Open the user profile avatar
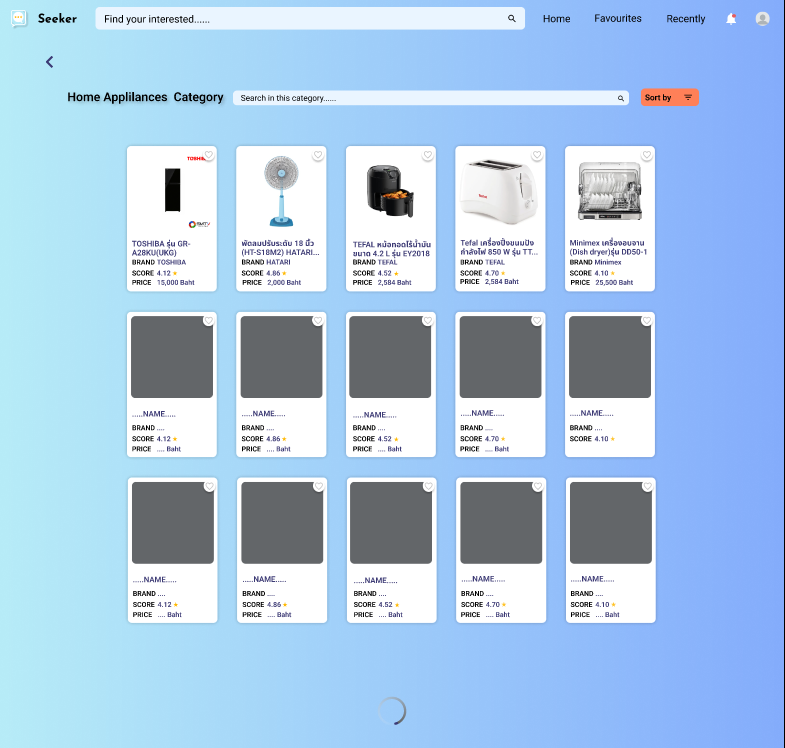Viewport: 785px width, 748px height. pyautogui.click(x=763, y=19)
